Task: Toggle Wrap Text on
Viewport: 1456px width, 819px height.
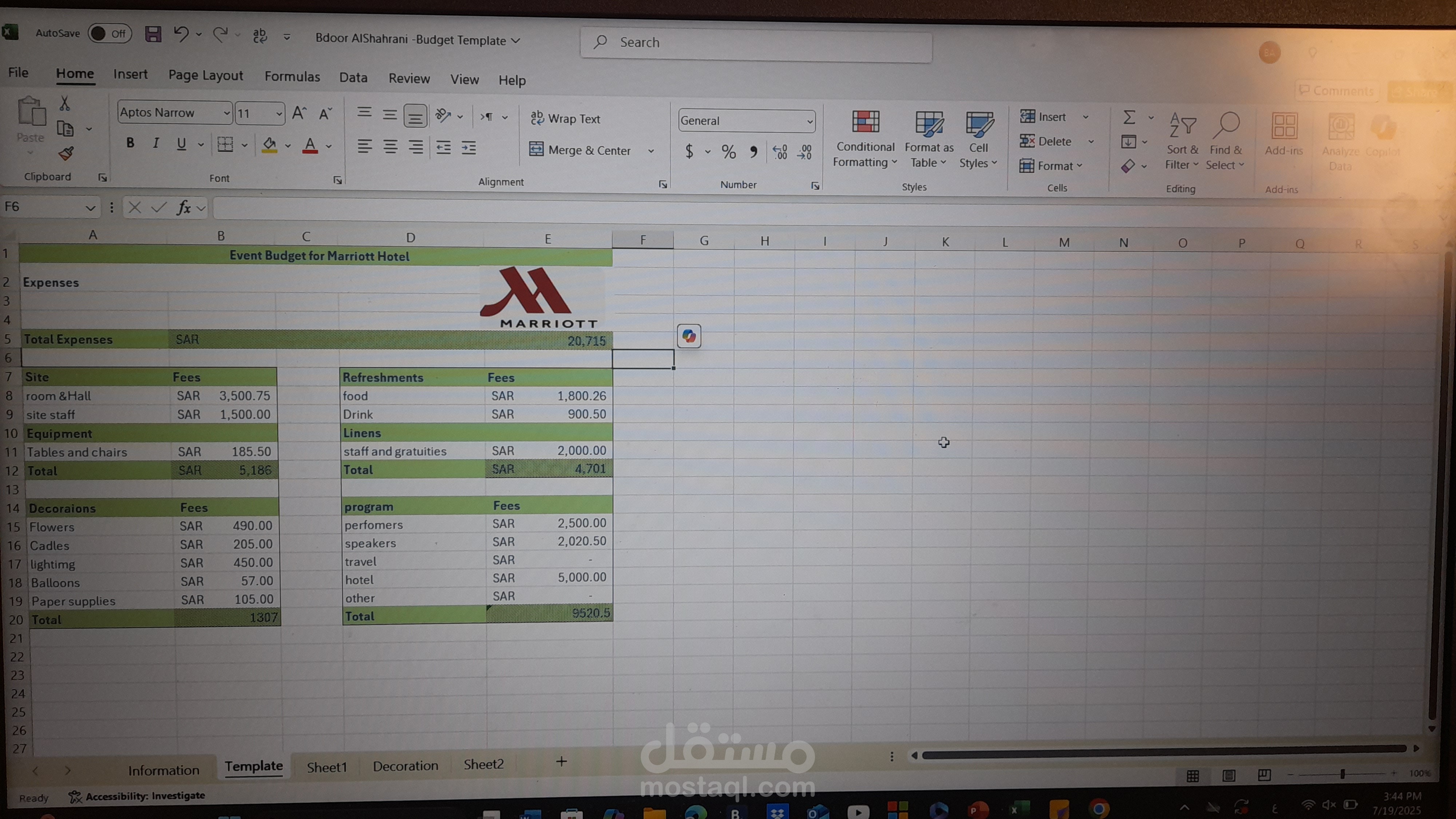Action: tap(565, 119)
